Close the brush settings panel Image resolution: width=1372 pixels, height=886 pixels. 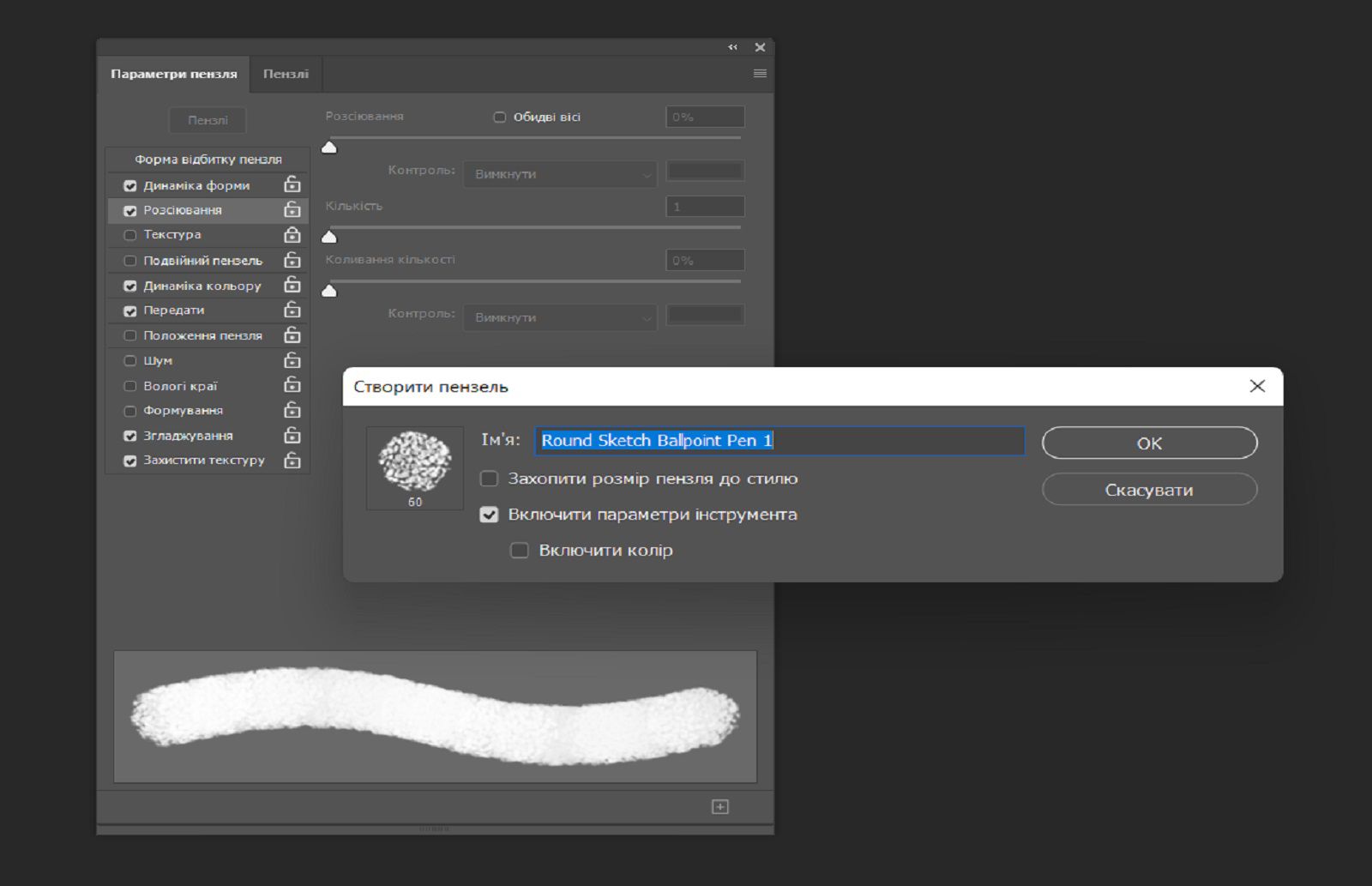pos(760,47)
